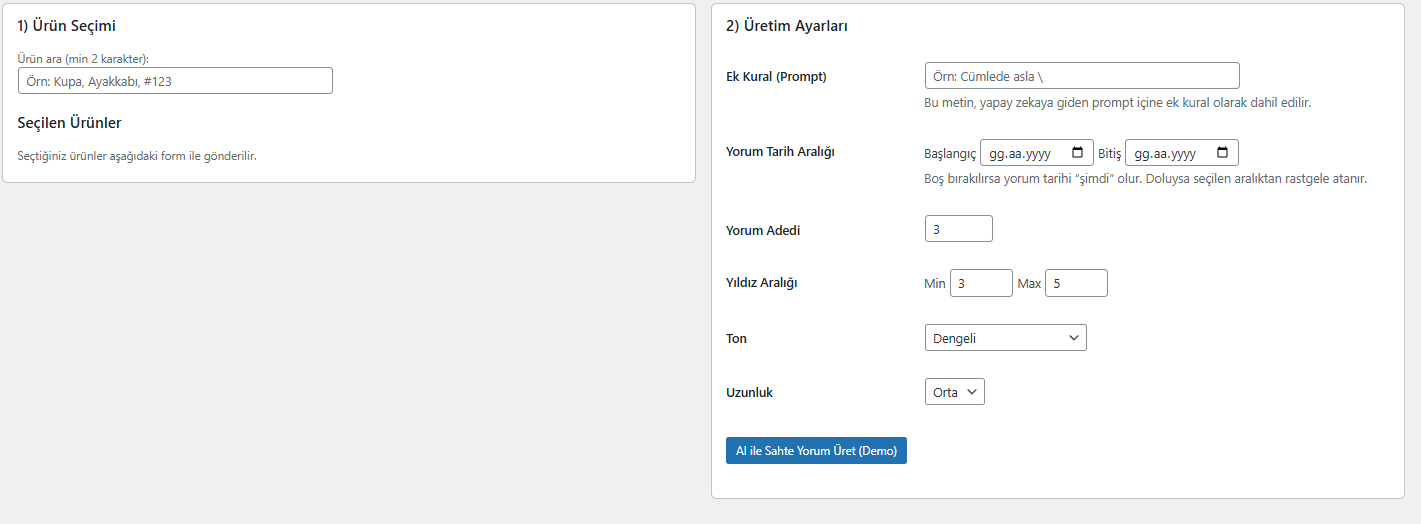Click the Min star rating field

(x=981, y=283)
